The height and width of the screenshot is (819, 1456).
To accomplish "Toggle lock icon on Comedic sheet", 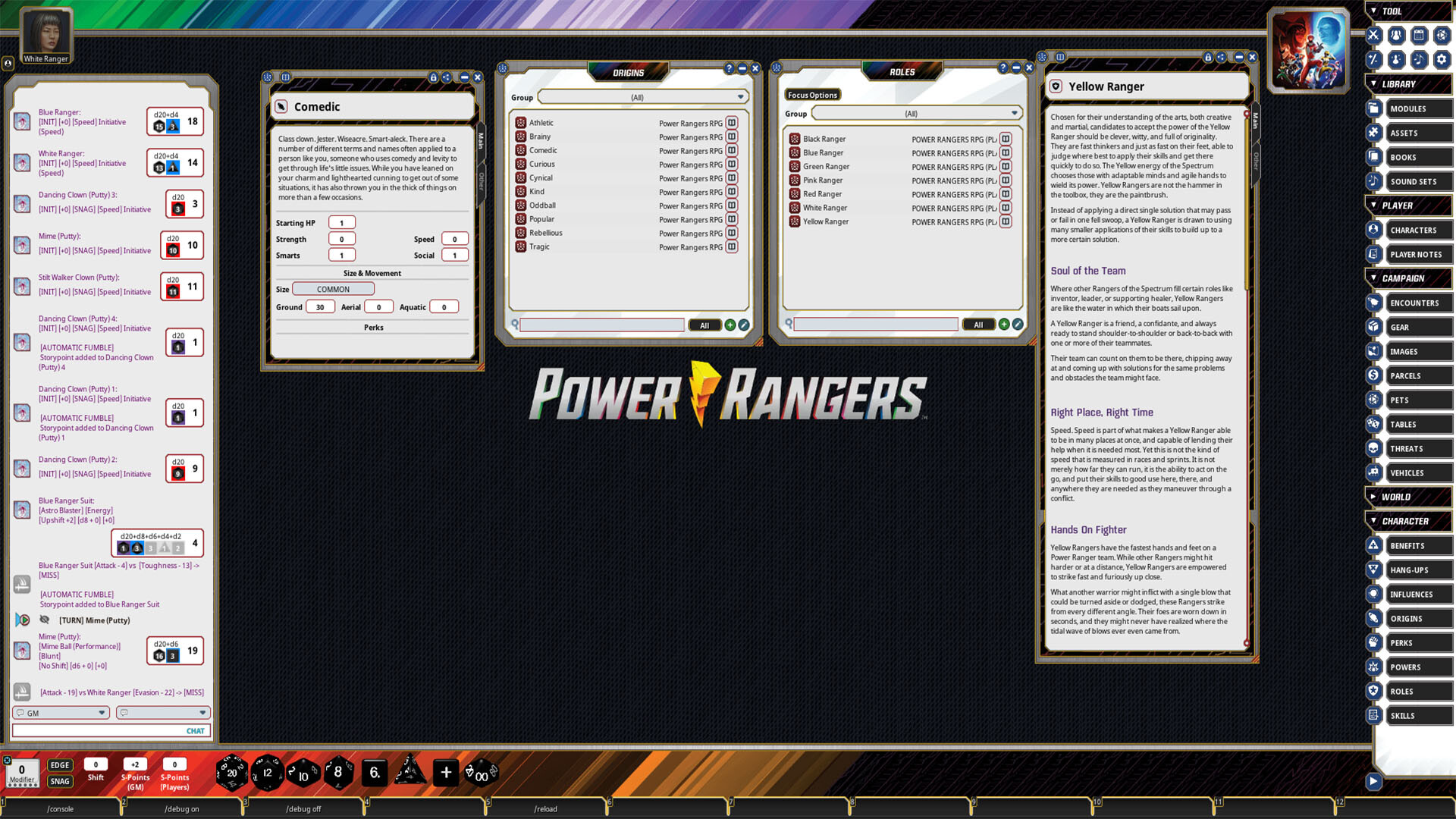I will (x=433, y=77).
